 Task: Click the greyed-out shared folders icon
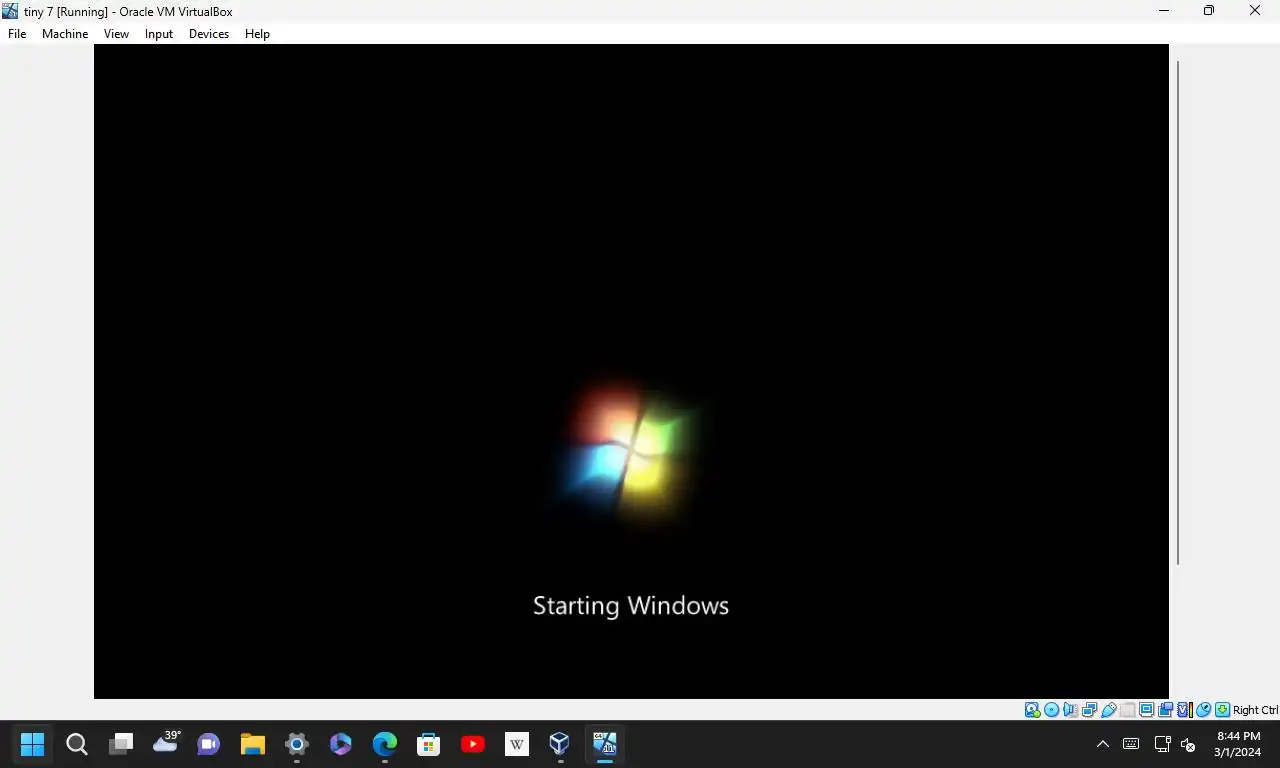[1128, 710]
